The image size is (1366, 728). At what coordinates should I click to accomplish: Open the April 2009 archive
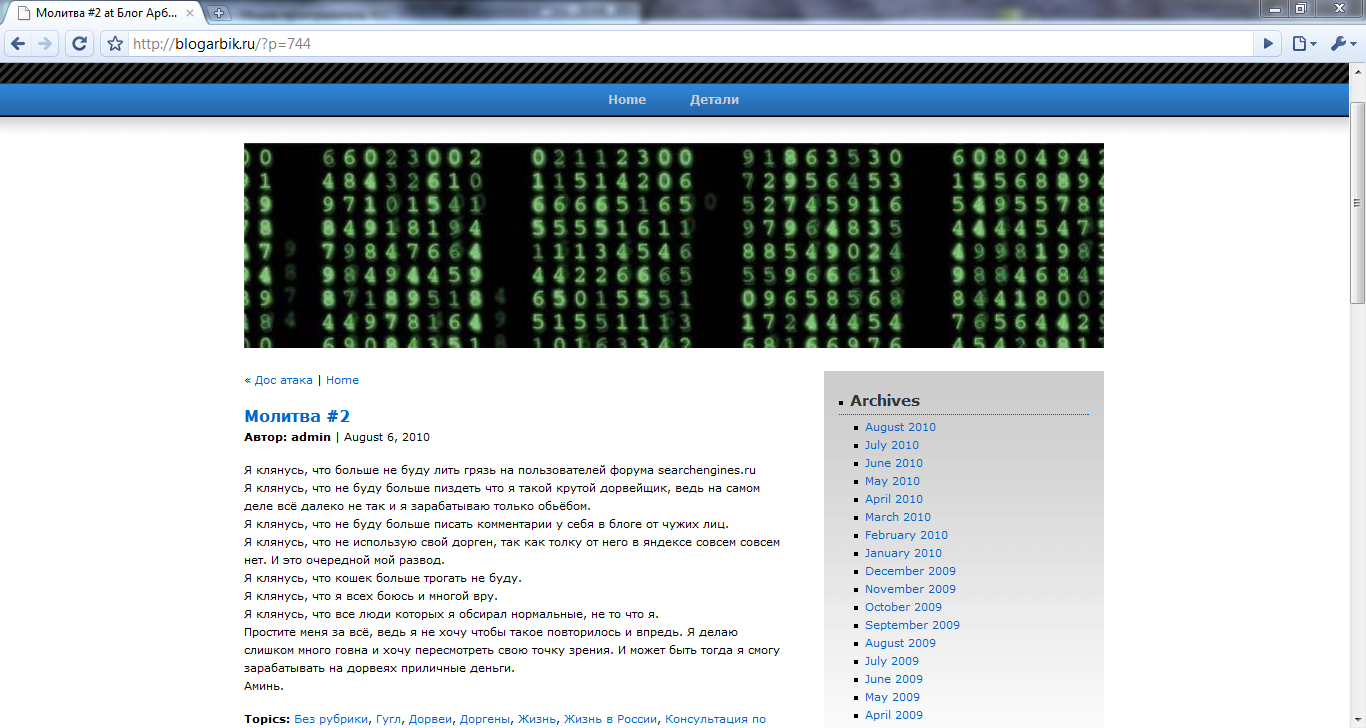(x=894, y=715)
